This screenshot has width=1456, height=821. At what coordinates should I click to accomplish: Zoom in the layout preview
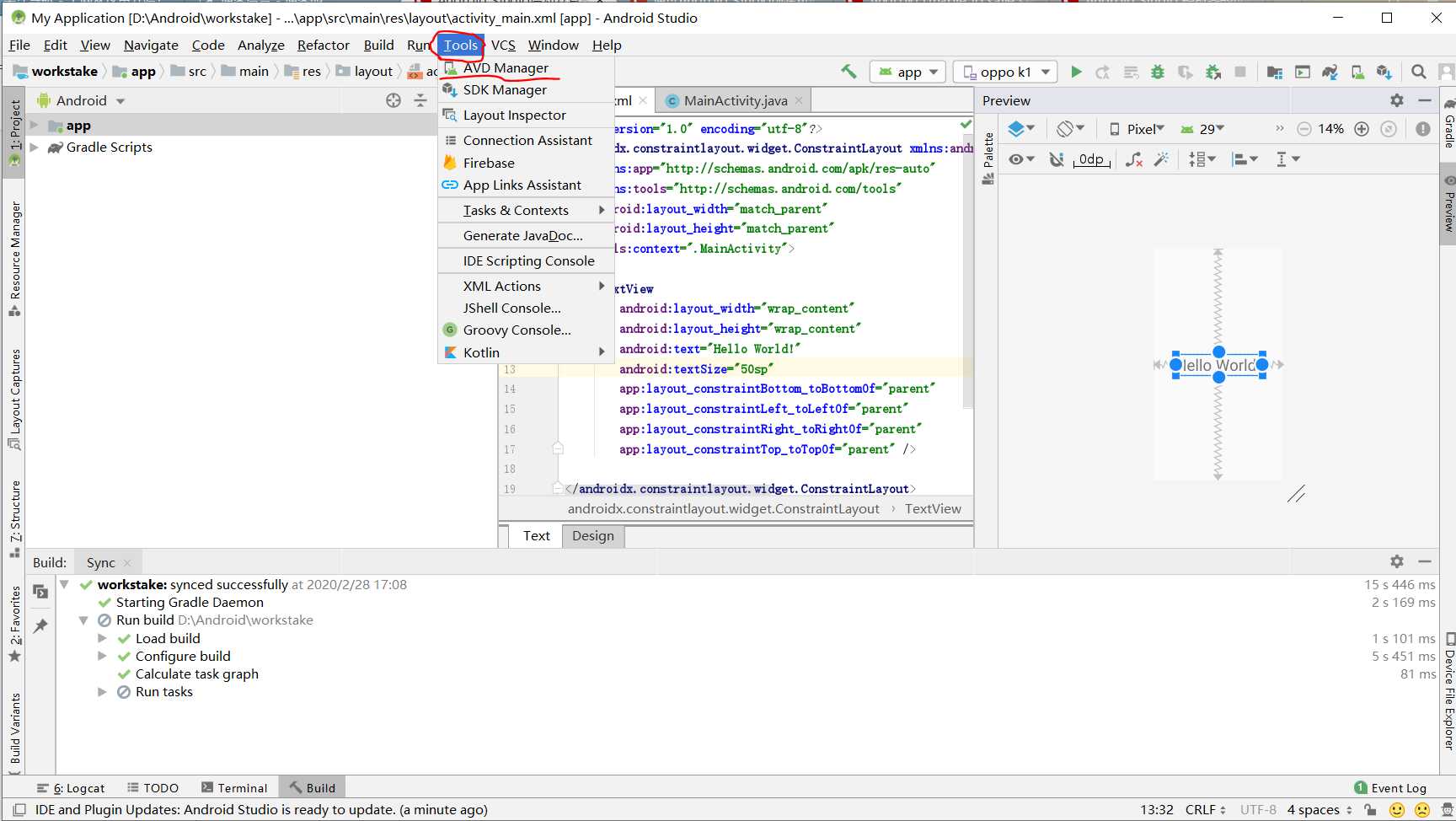point(1362,129)
